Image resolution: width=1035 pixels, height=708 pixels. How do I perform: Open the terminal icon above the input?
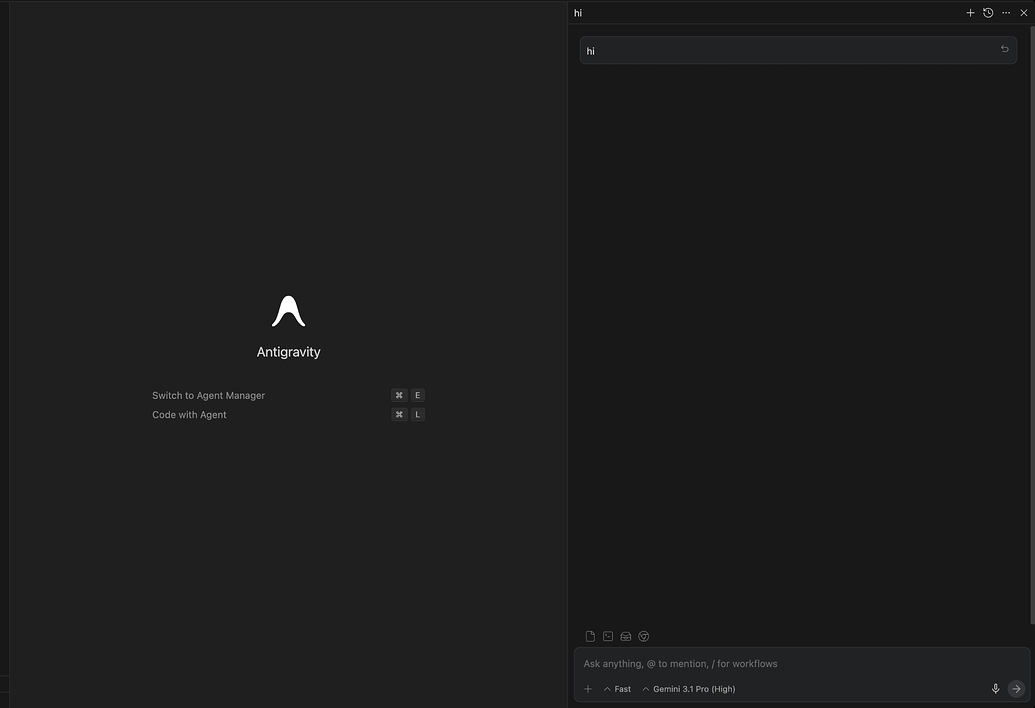point(608,636)
